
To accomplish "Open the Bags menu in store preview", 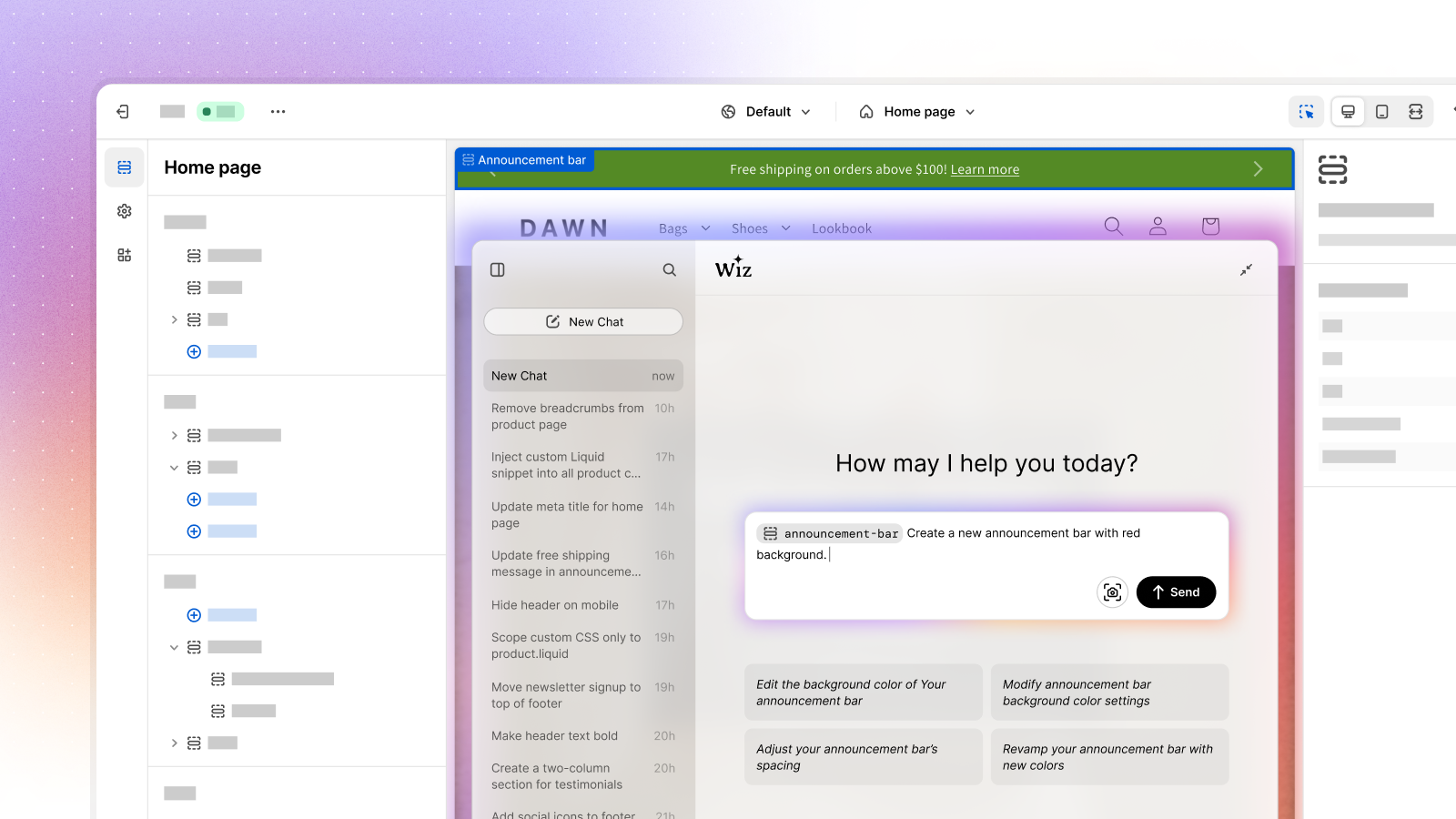I will (x=684, y=228).
